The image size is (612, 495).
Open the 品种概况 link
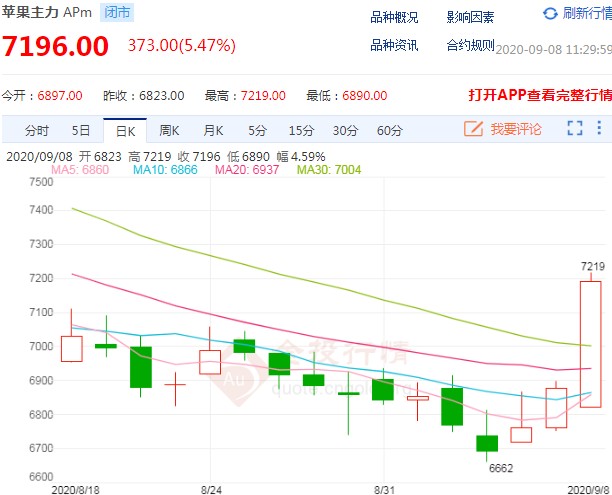coord(394,18)
